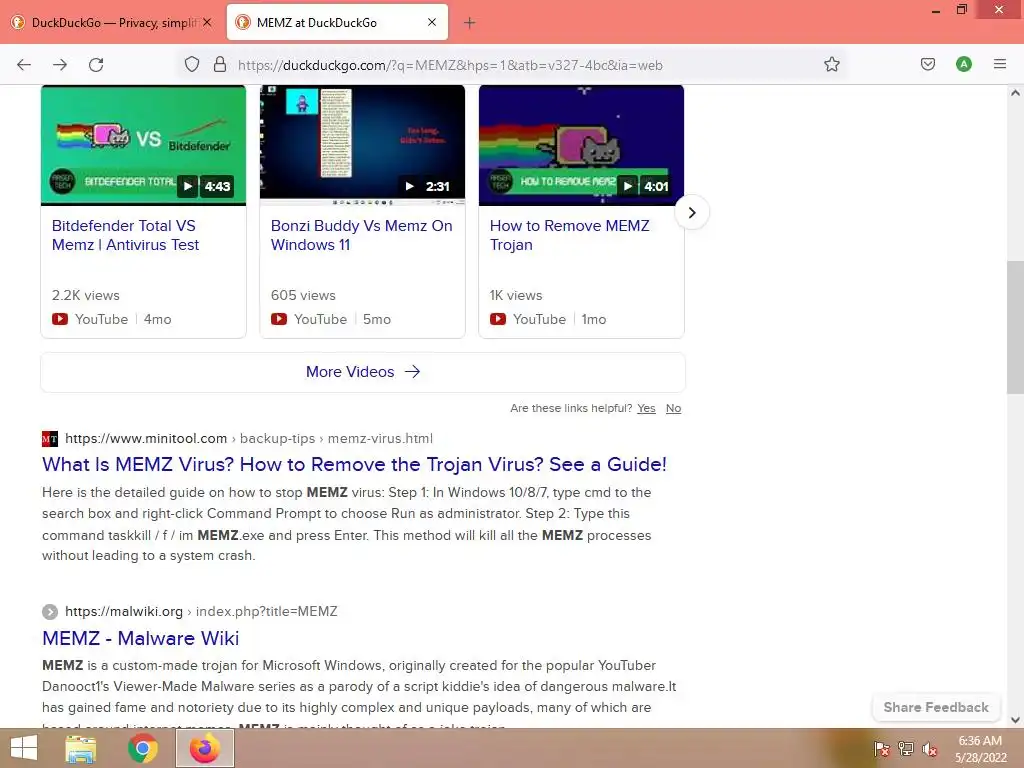Click the scrollbar down arrow
Screen dimensions: 1024x768
coord(1015,720)
